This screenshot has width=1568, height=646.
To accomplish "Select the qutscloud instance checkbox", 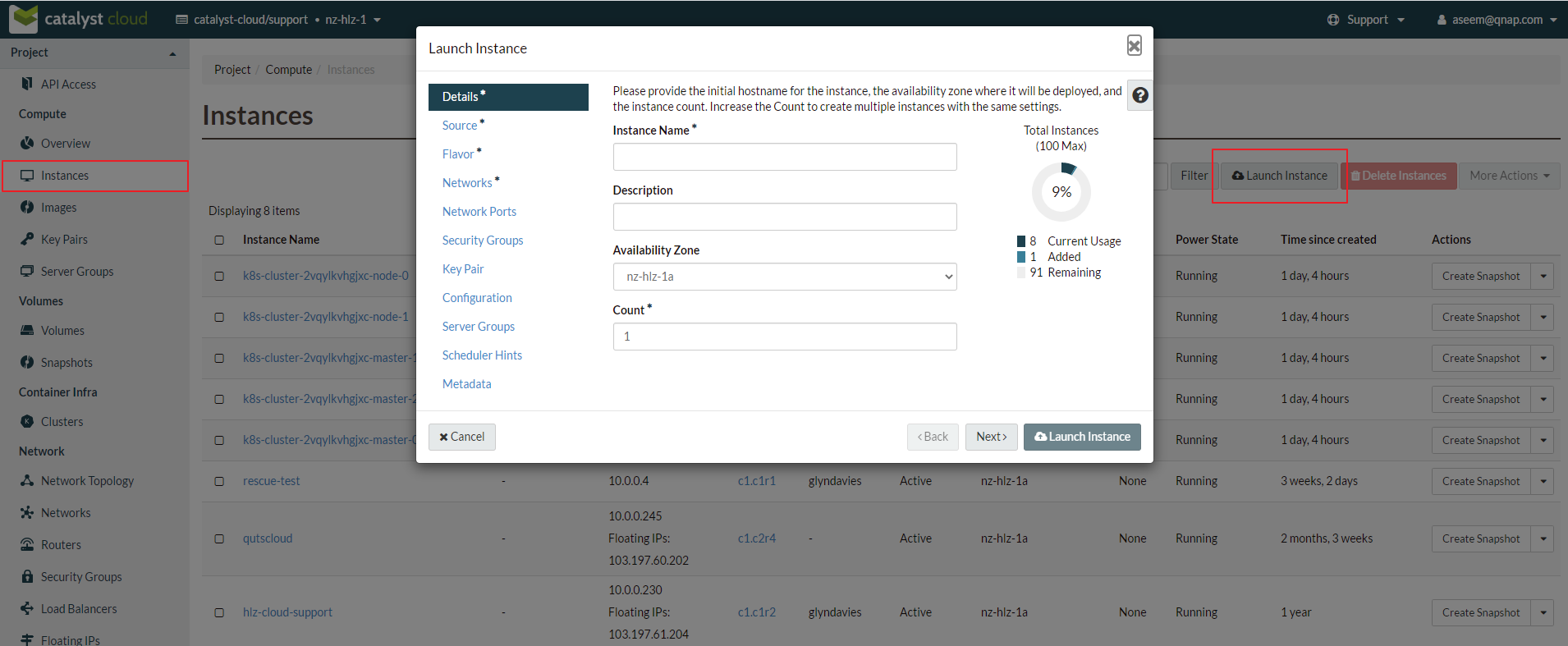I will tap(219, 538).
